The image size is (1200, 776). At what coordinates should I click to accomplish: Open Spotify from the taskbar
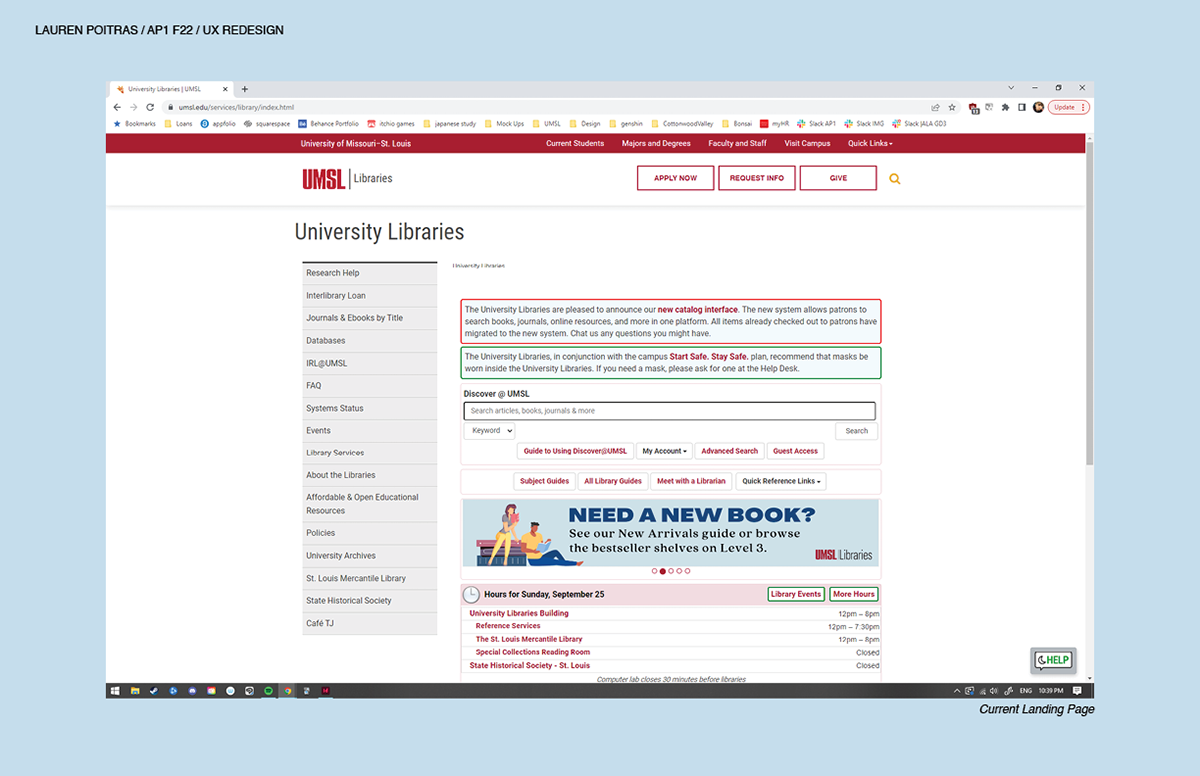[268, 690]
